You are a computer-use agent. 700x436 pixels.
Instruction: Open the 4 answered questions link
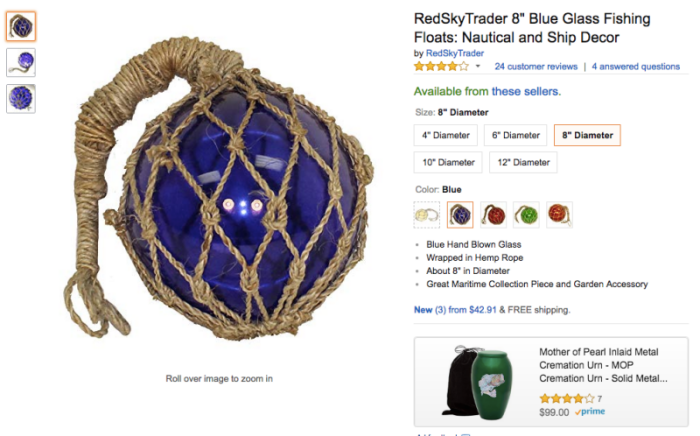coord(636,66)
